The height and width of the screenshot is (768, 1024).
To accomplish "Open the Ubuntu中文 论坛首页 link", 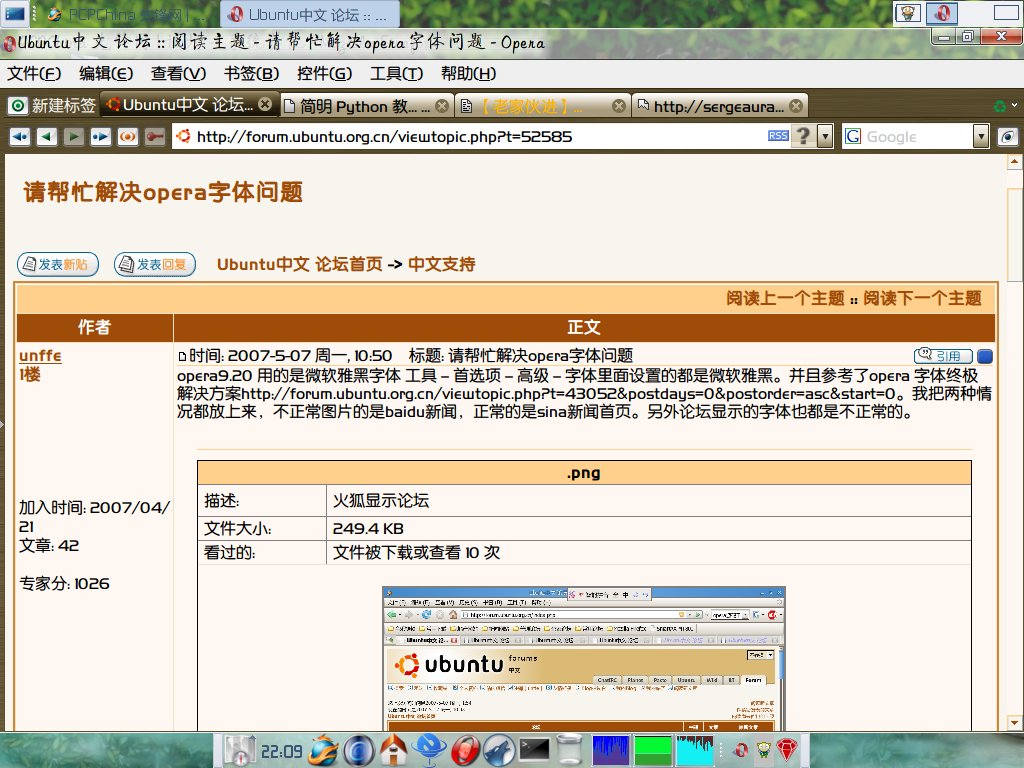I will 300,264.
